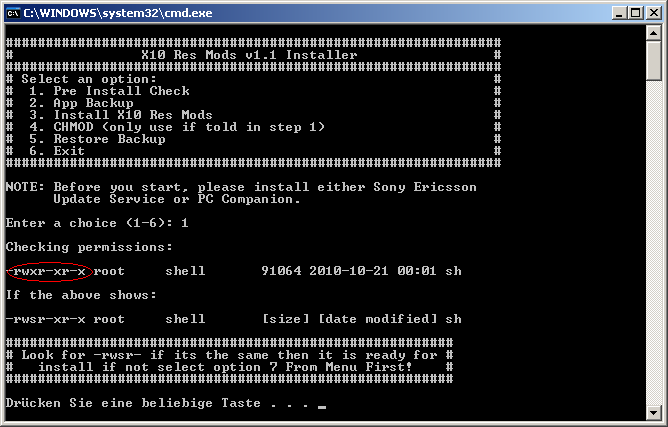Click 'If the above shows:' line
Viewport: 668px width, 427px height.
(81, 295)
